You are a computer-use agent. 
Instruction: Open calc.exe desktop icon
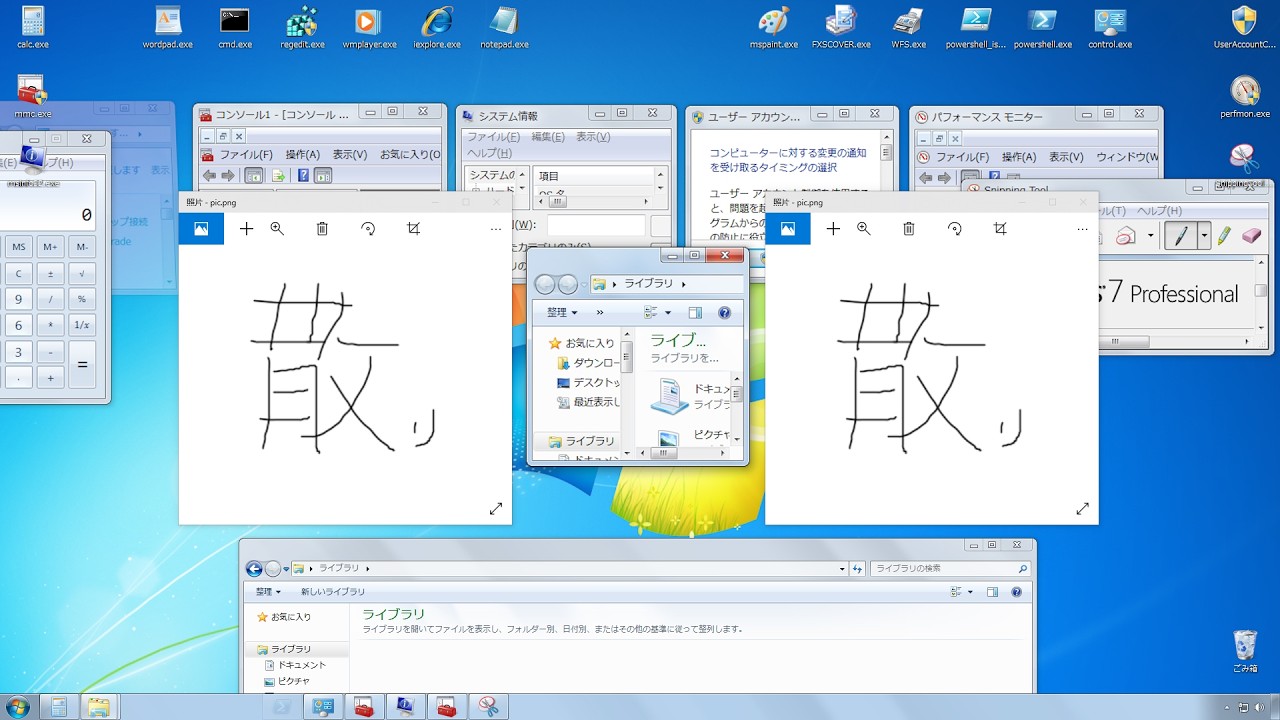point(33,27)
